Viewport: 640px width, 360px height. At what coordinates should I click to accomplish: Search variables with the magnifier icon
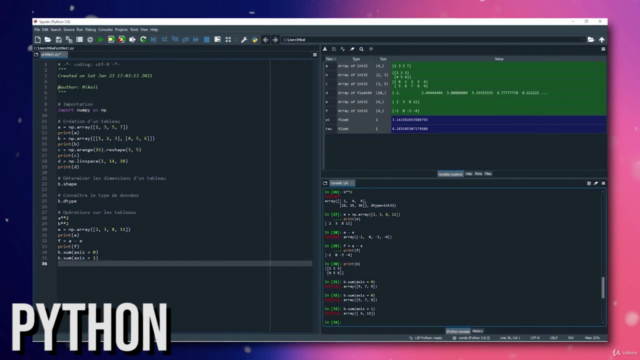click(x=361, y=49)
